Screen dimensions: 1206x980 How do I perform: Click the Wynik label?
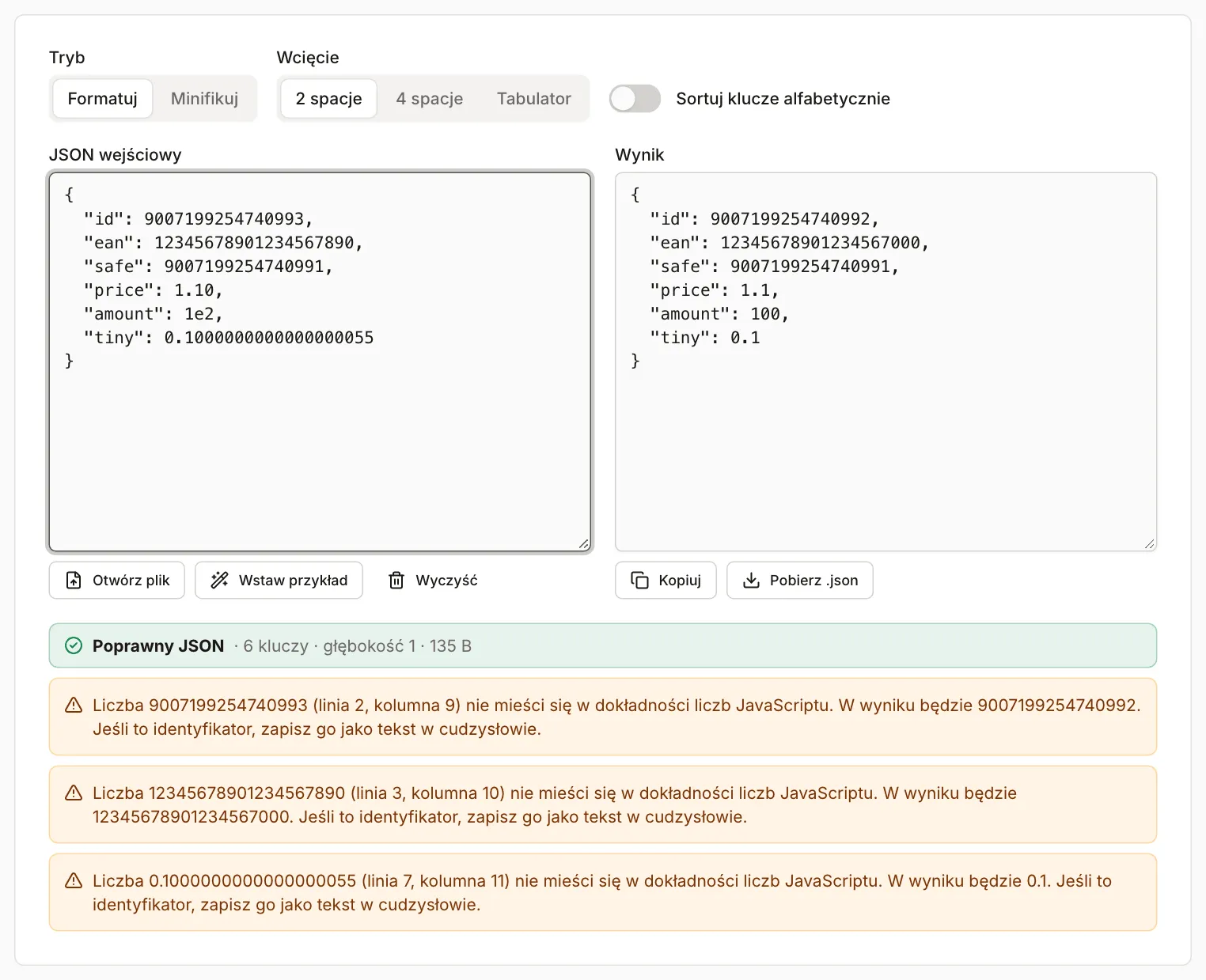pyautogui.click(x=639, y=155)
